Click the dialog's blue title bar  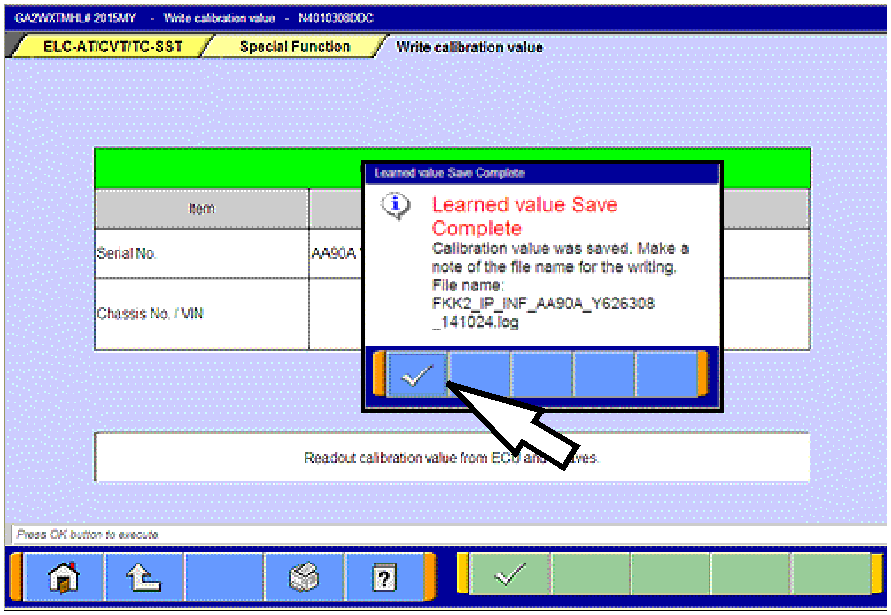click(540, 173)
